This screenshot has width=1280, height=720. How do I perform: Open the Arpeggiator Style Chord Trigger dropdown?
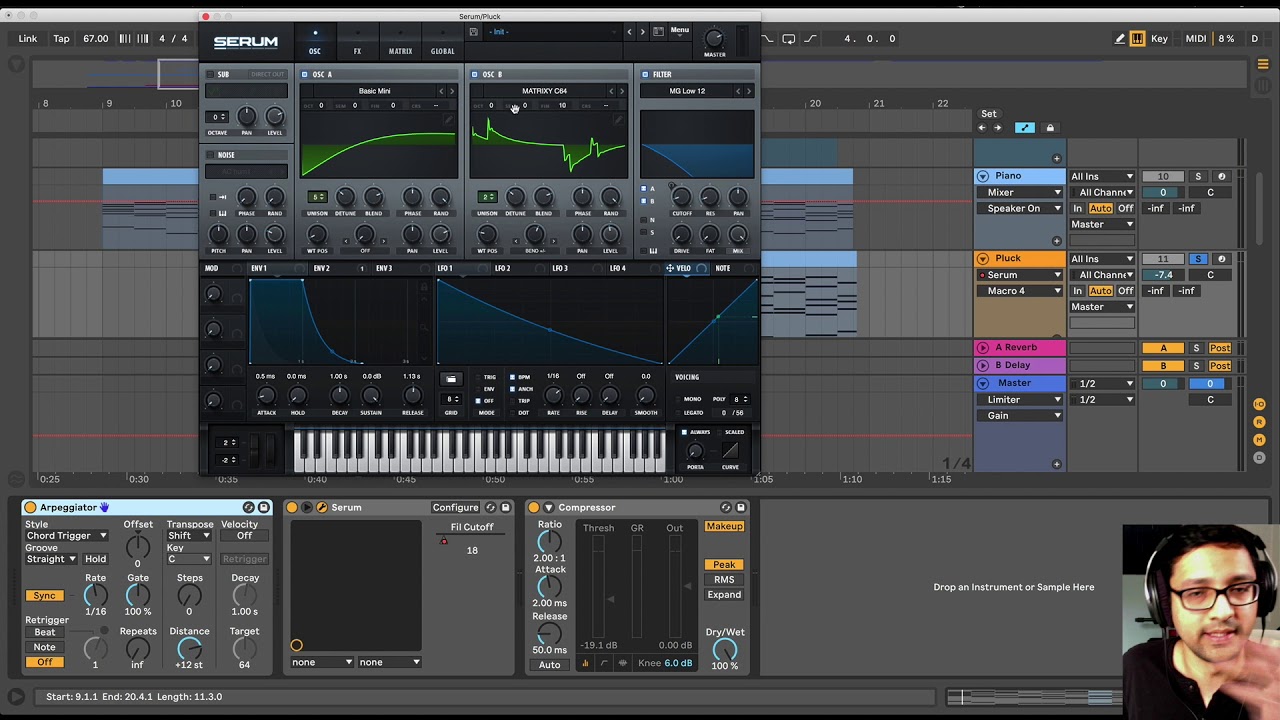point(67,536)
